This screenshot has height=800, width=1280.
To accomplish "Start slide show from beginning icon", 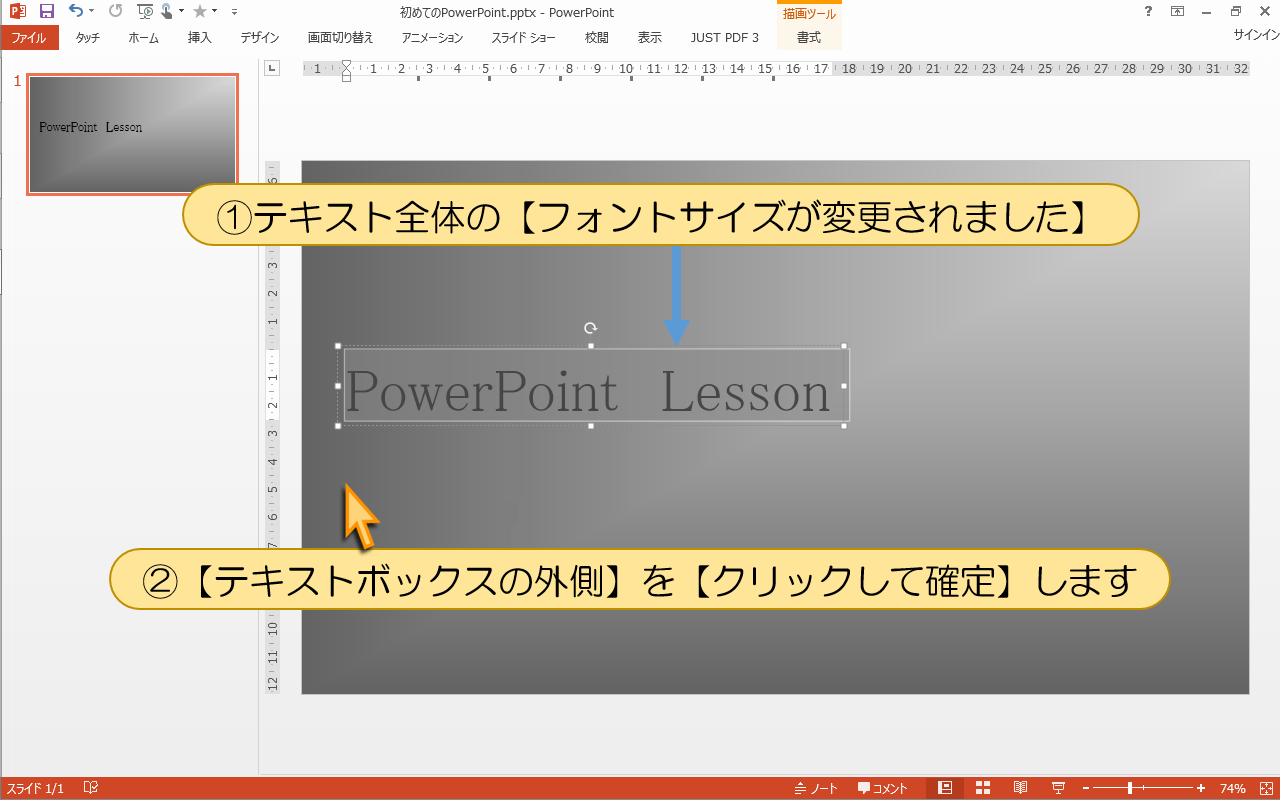I will click(145, 12).
